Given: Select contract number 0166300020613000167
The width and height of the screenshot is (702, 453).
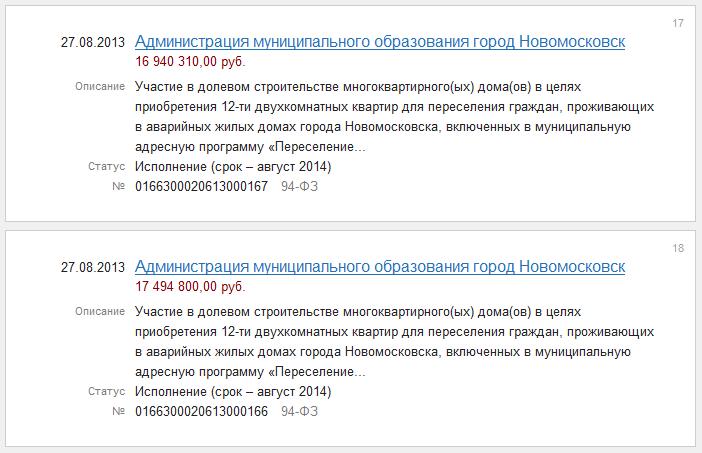Looking at the screenshot, I should tap(201, 186).
